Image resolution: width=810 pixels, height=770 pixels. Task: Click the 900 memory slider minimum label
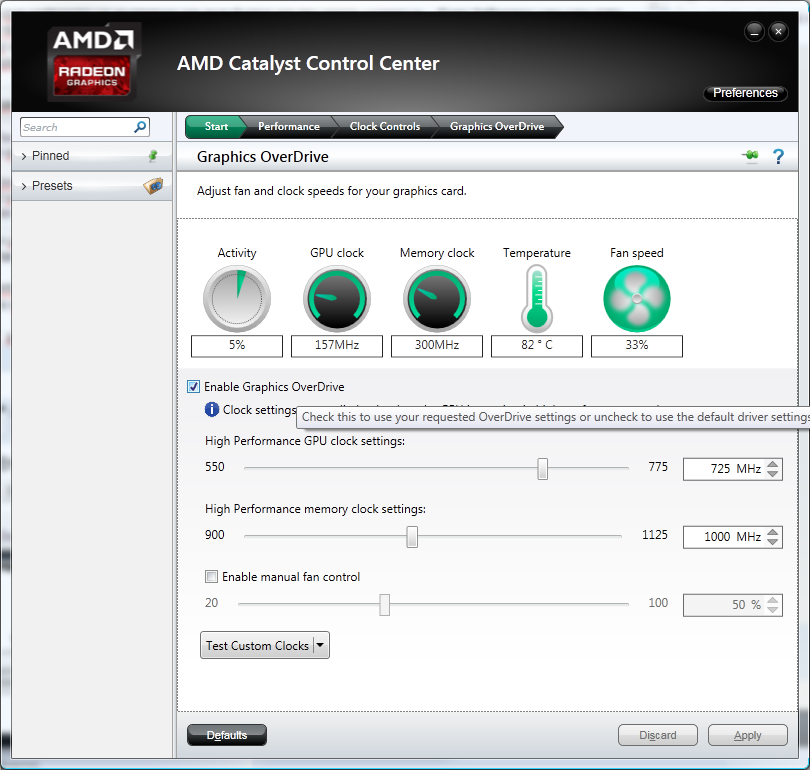click(x=214, y=535)
